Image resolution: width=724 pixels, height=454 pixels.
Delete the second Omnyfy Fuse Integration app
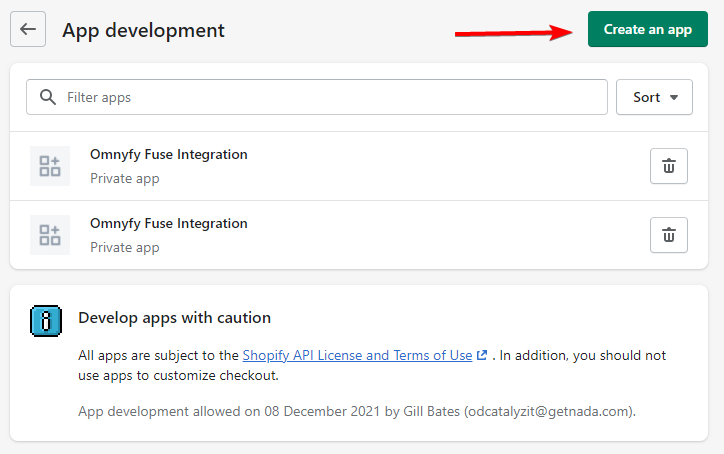669,235
